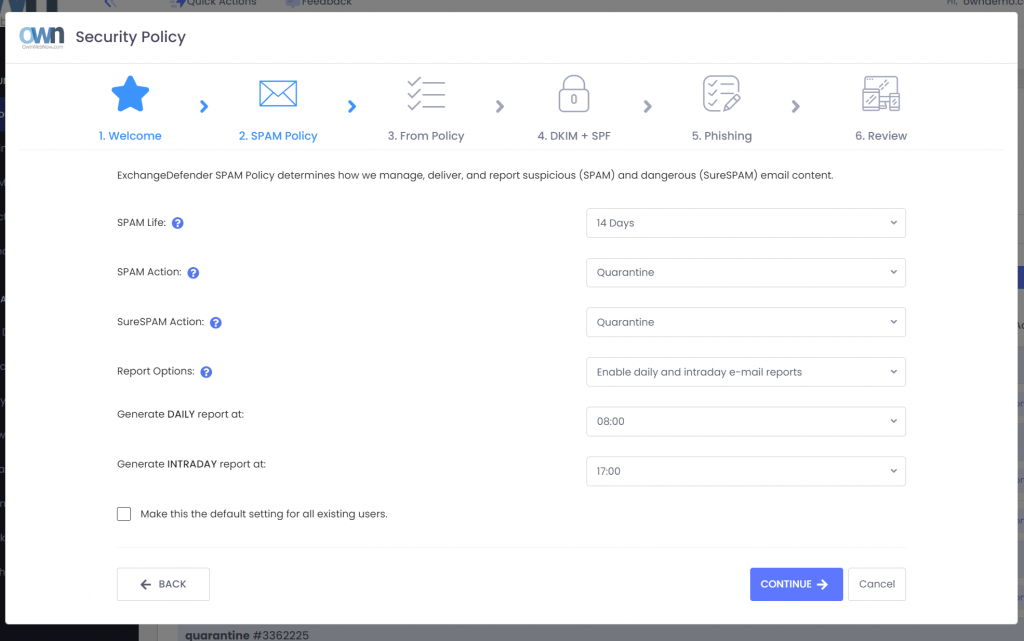
Task: Enable default setting for all existing users
Action: point(124,514)
